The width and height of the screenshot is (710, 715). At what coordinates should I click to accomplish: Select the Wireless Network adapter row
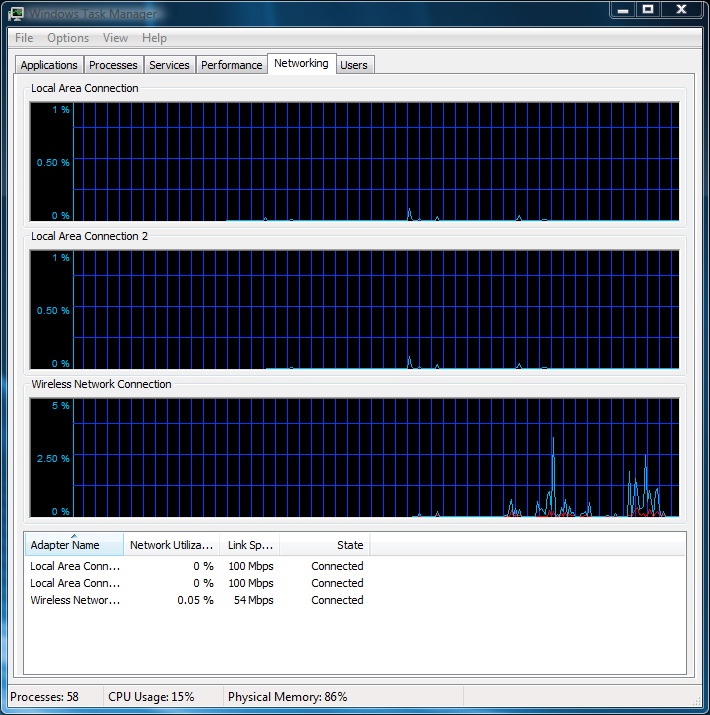coord(76,600)
